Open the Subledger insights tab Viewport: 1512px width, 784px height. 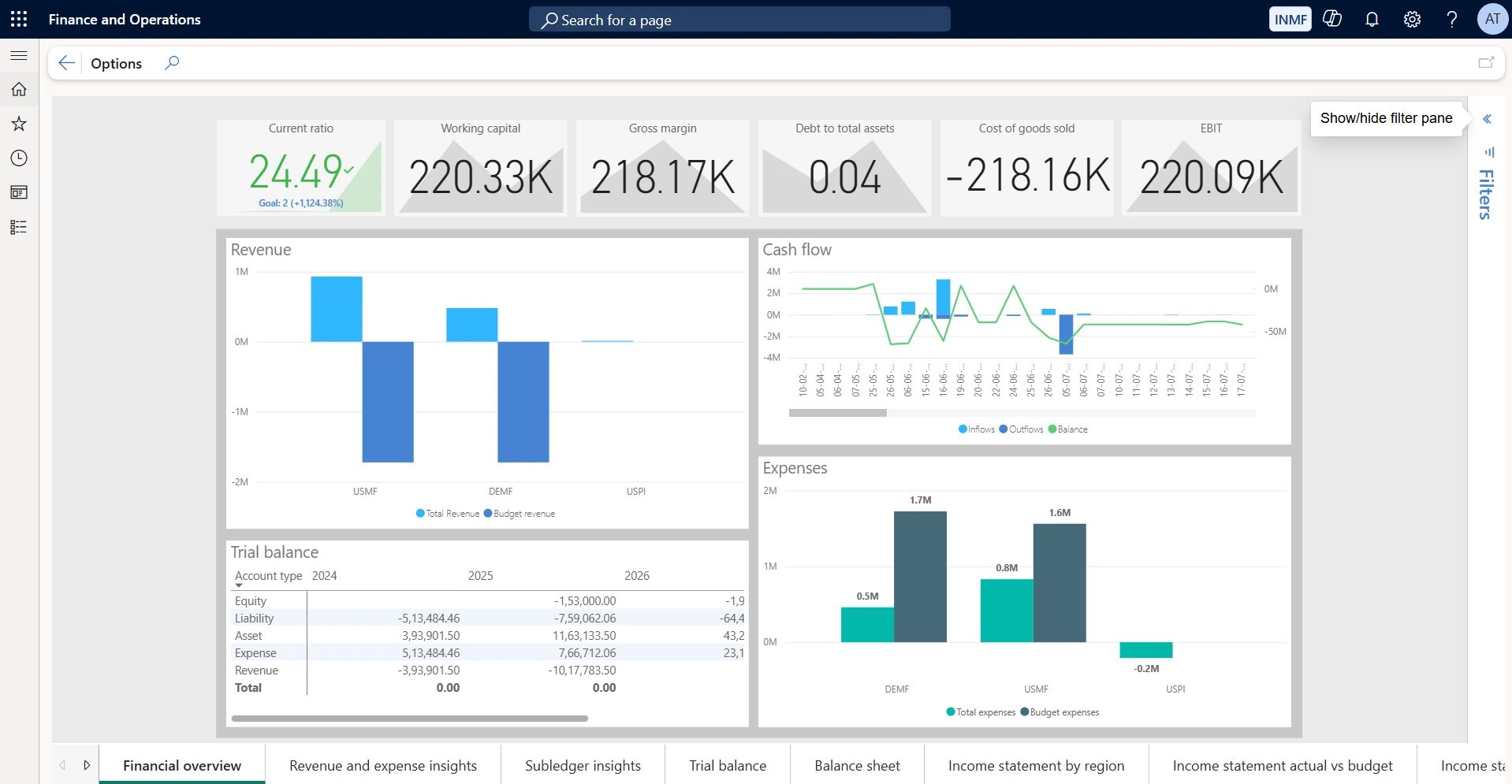583,765
